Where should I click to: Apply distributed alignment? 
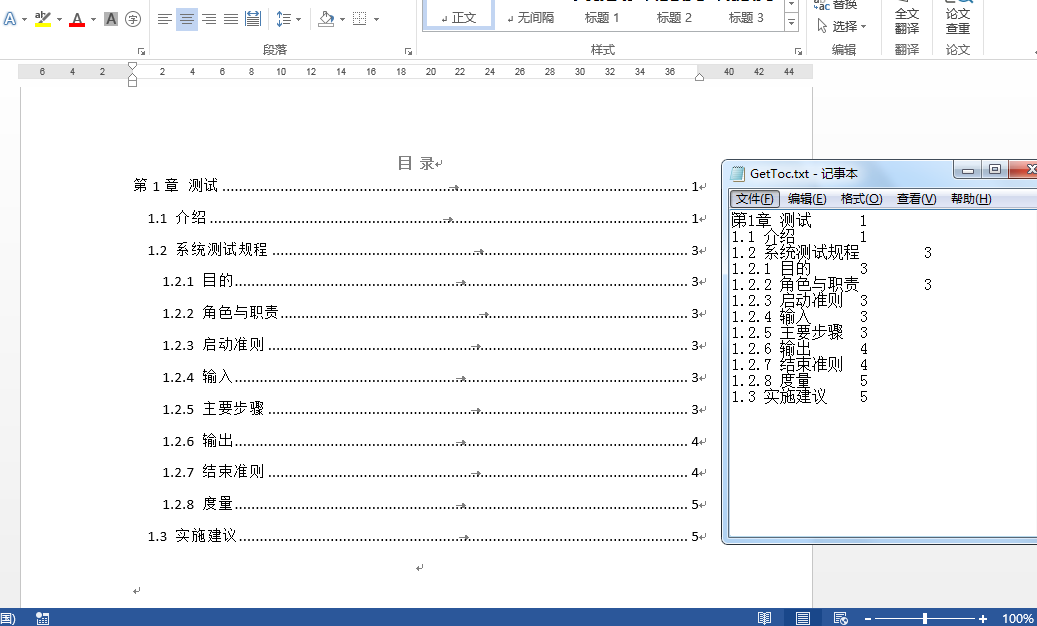coord(253,19)
